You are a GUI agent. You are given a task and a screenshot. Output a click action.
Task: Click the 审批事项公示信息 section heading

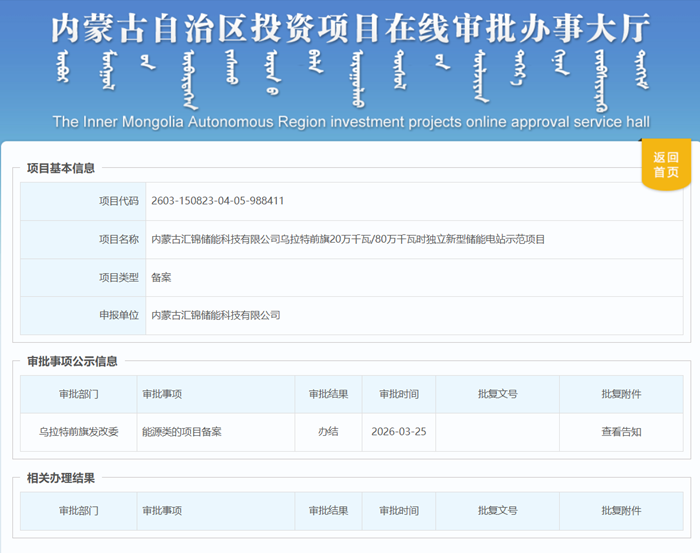pos(72,361)
